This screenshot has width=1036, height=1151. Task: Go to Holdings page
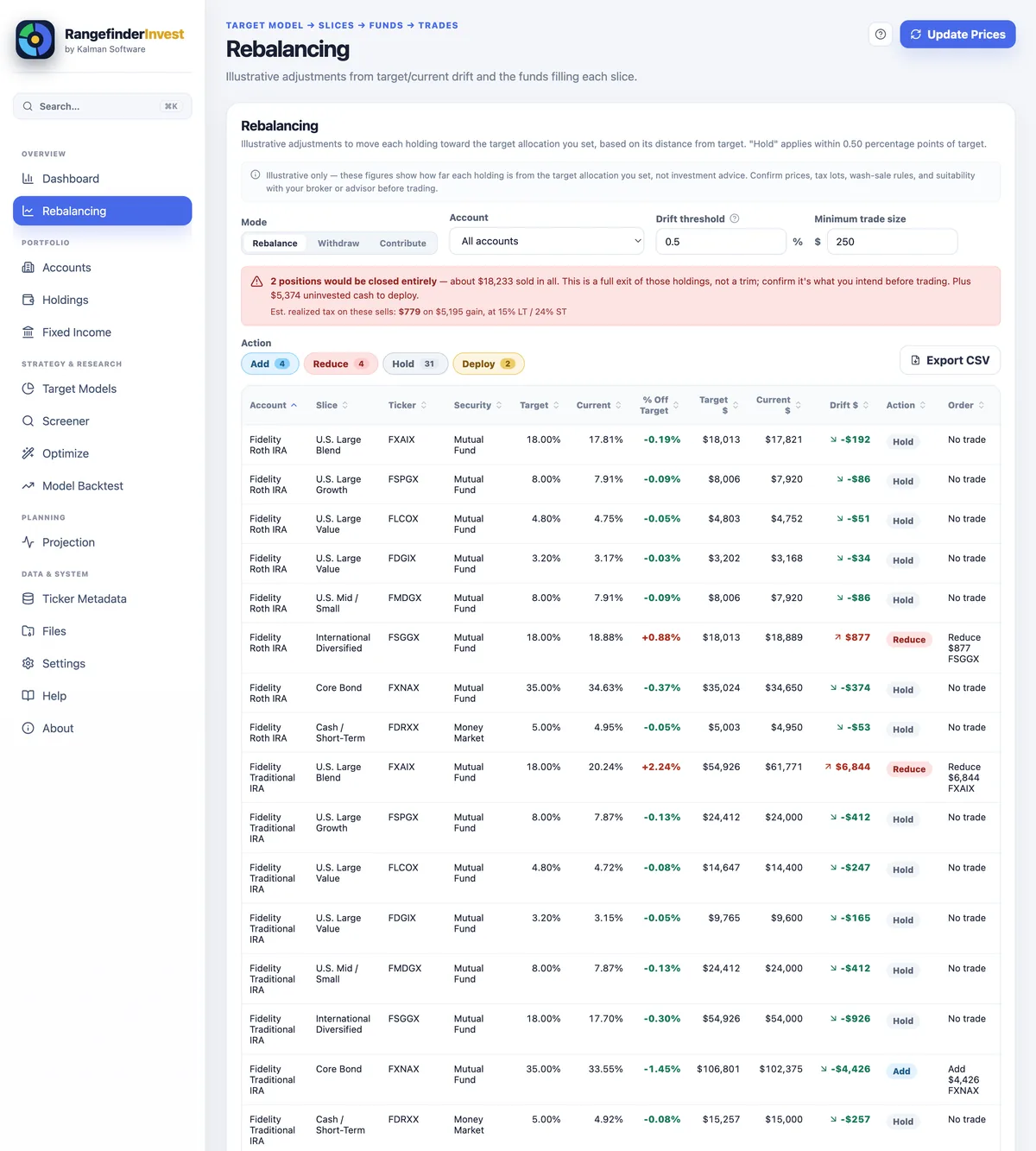(103, 300)
